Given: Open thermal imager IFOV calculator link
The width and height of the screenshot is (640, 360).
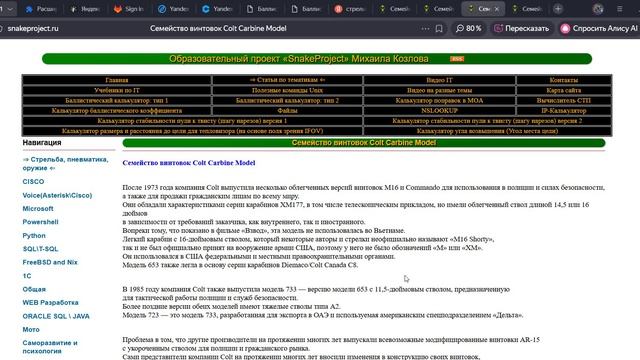Looking at the screenshot, I should (x=192, y=131).
